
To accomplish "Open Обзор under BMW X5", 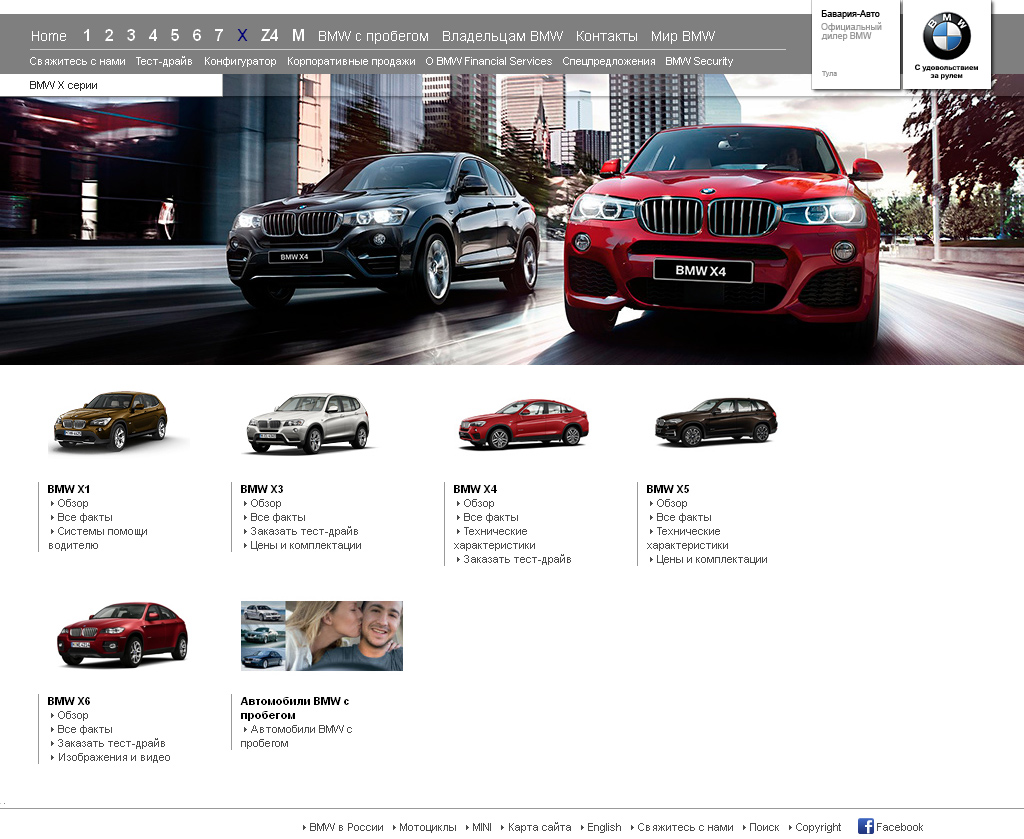I will 672,503.
